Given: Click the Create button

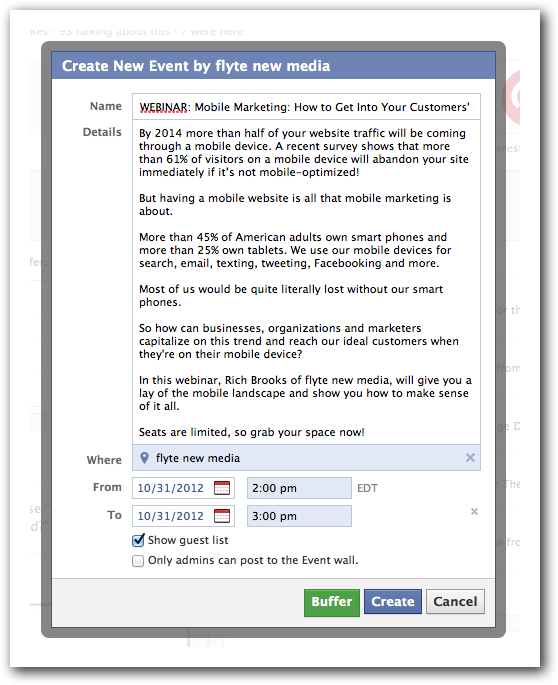Looking at the screenshot, I should point(393,602).
